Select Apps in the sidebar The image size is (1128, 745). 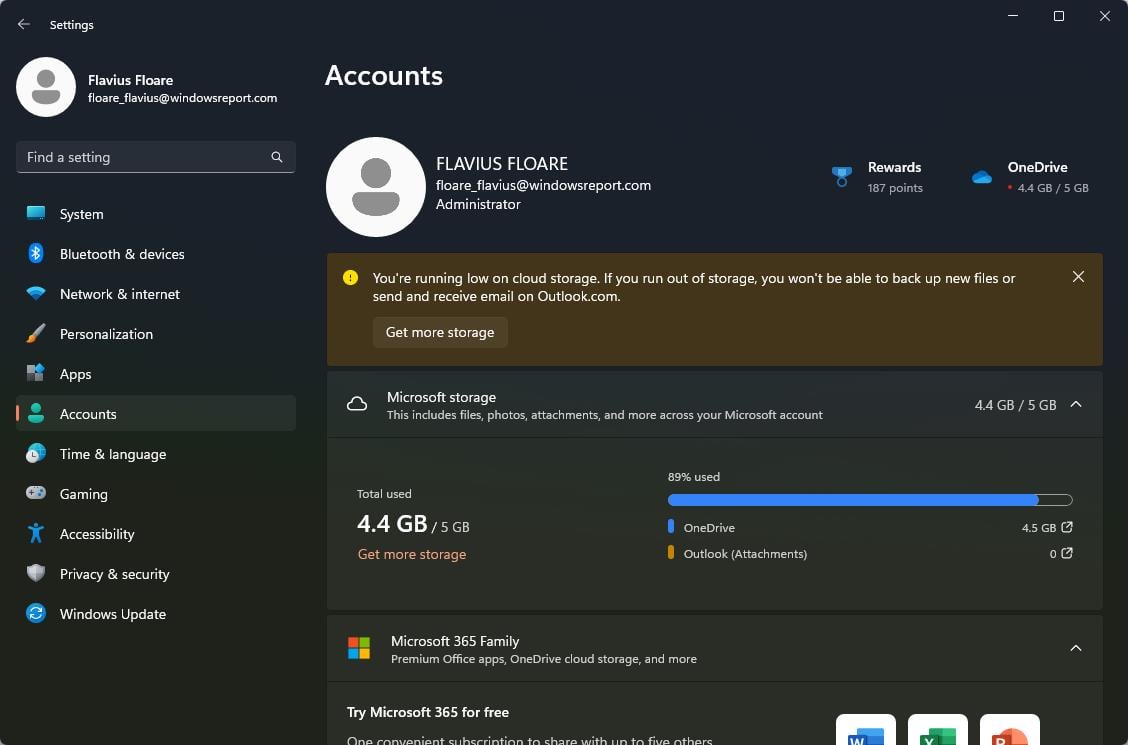tap(155, 374)
